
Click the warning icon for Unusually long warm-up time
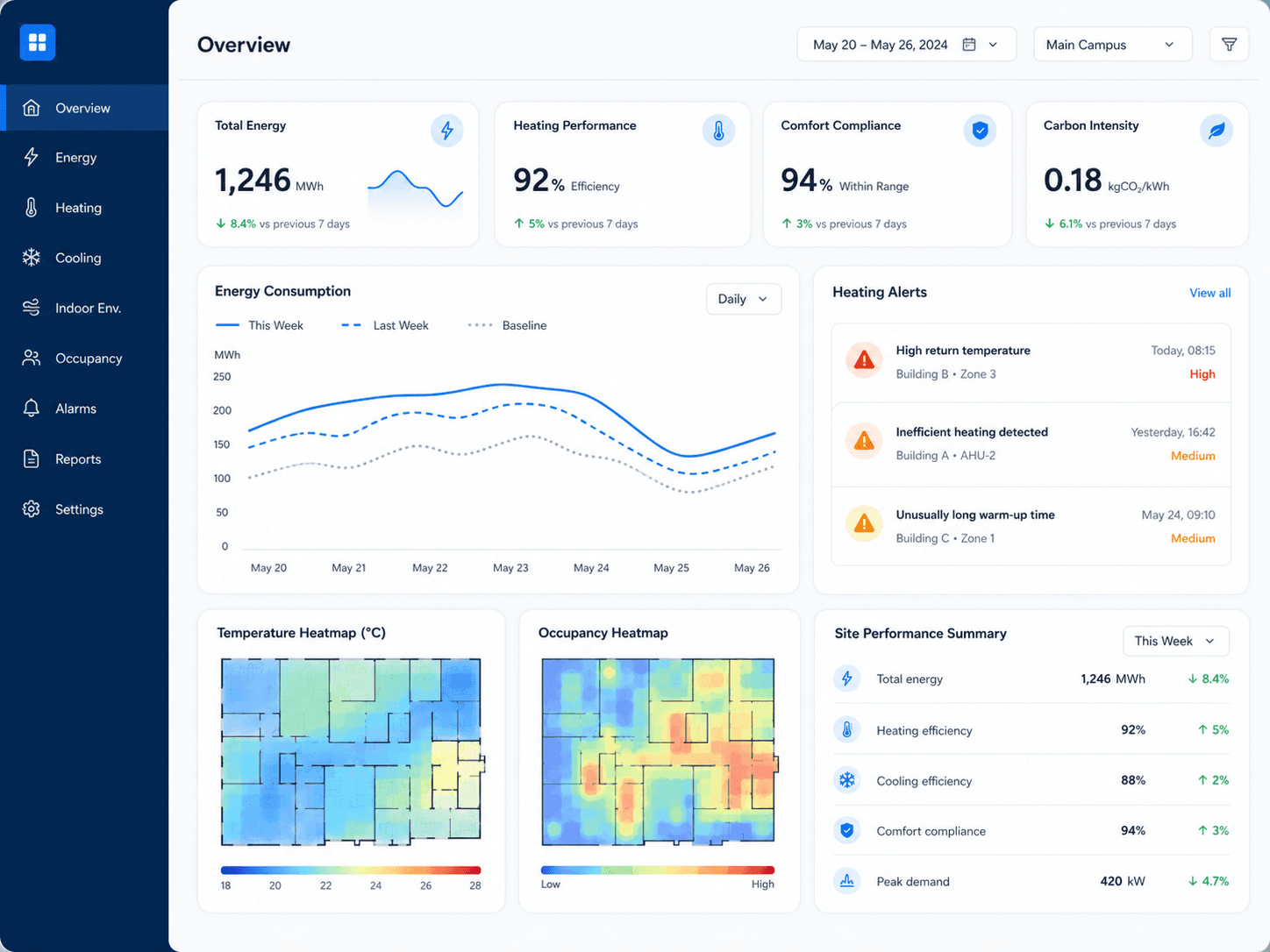pyautogui.click(x=864, y=523)
